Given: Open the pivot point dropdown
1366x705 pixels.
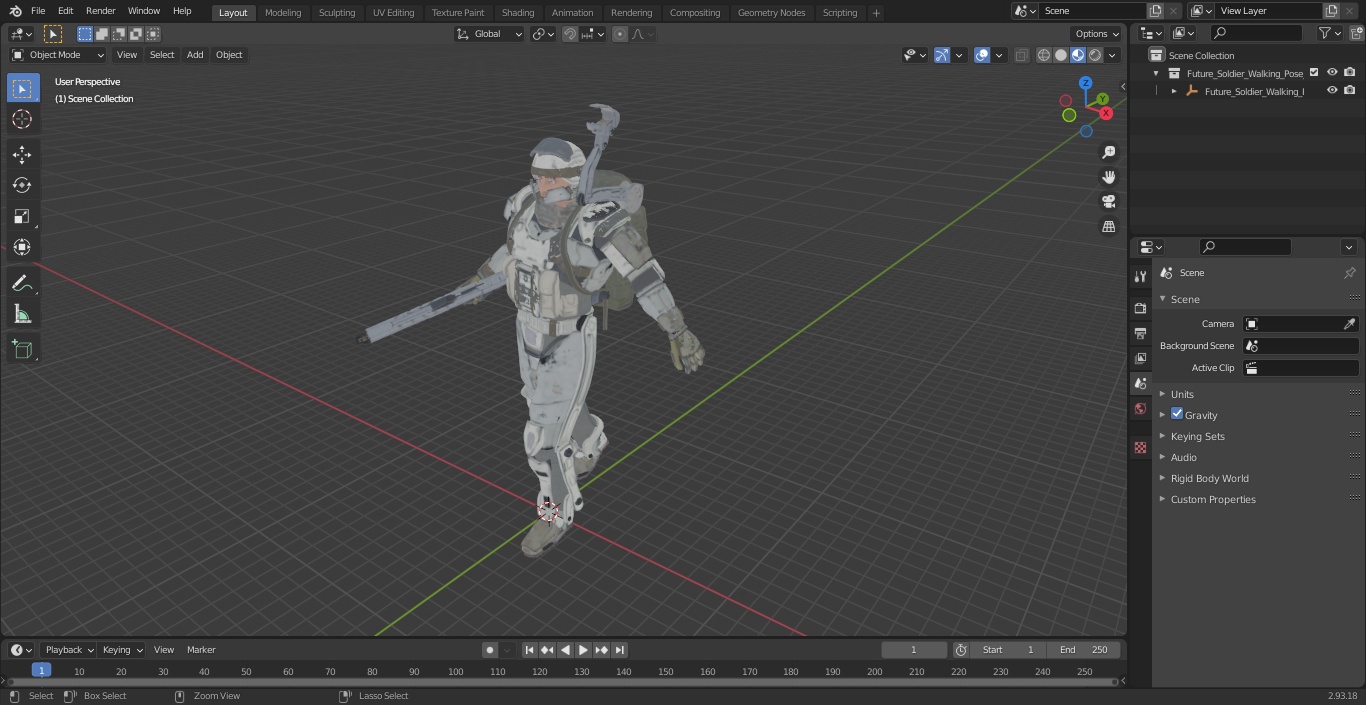Looking at the screenshot, I should click(543, 34).
